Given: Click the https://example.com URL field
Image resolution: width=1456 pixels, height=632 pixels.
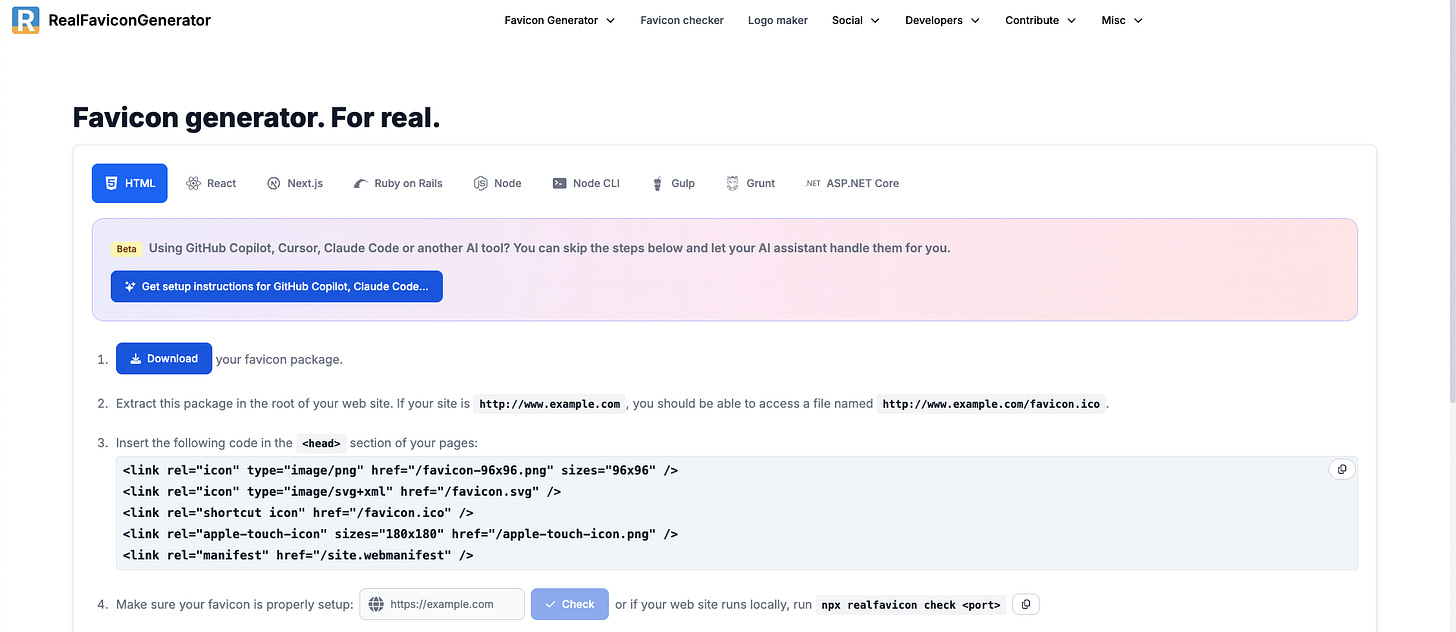Looking at the screenshot, I should coord(442,604).
